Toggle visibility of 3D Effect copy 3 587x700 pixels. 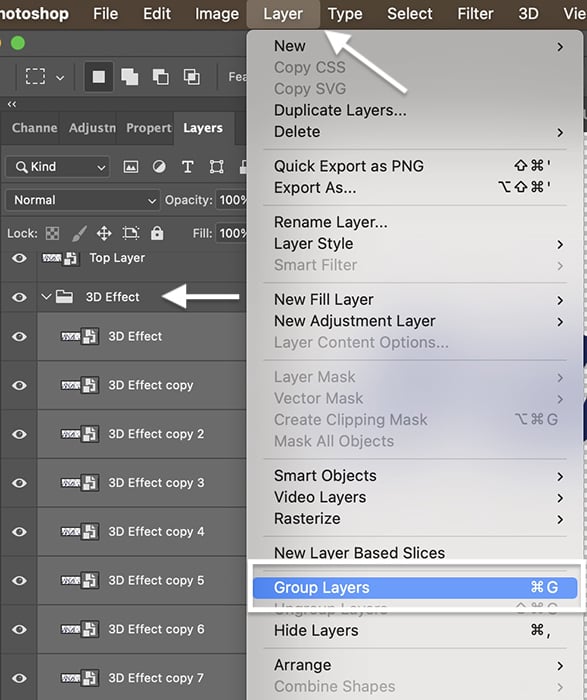click(x=19, y=483)
